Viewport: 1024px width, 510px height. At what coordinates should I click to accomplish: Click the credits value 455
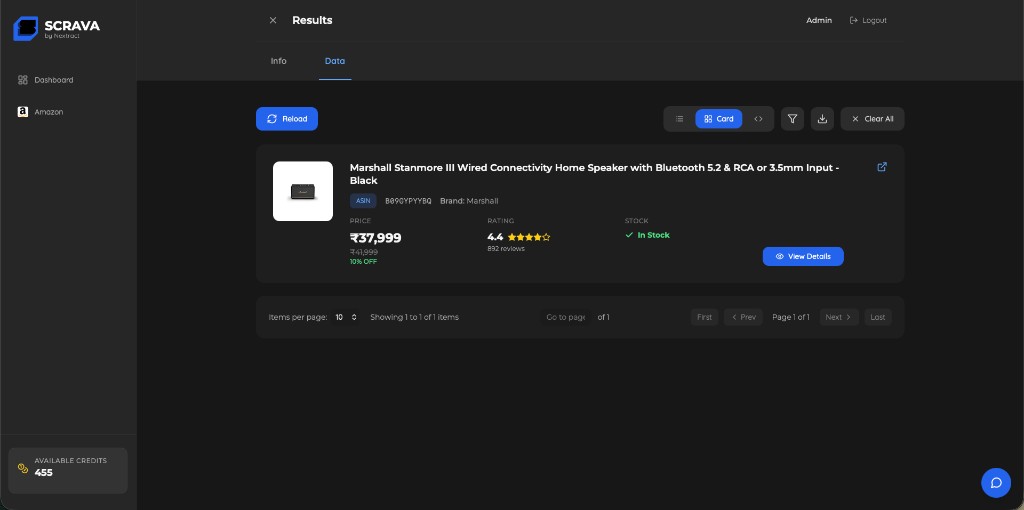tap(44, 473)
